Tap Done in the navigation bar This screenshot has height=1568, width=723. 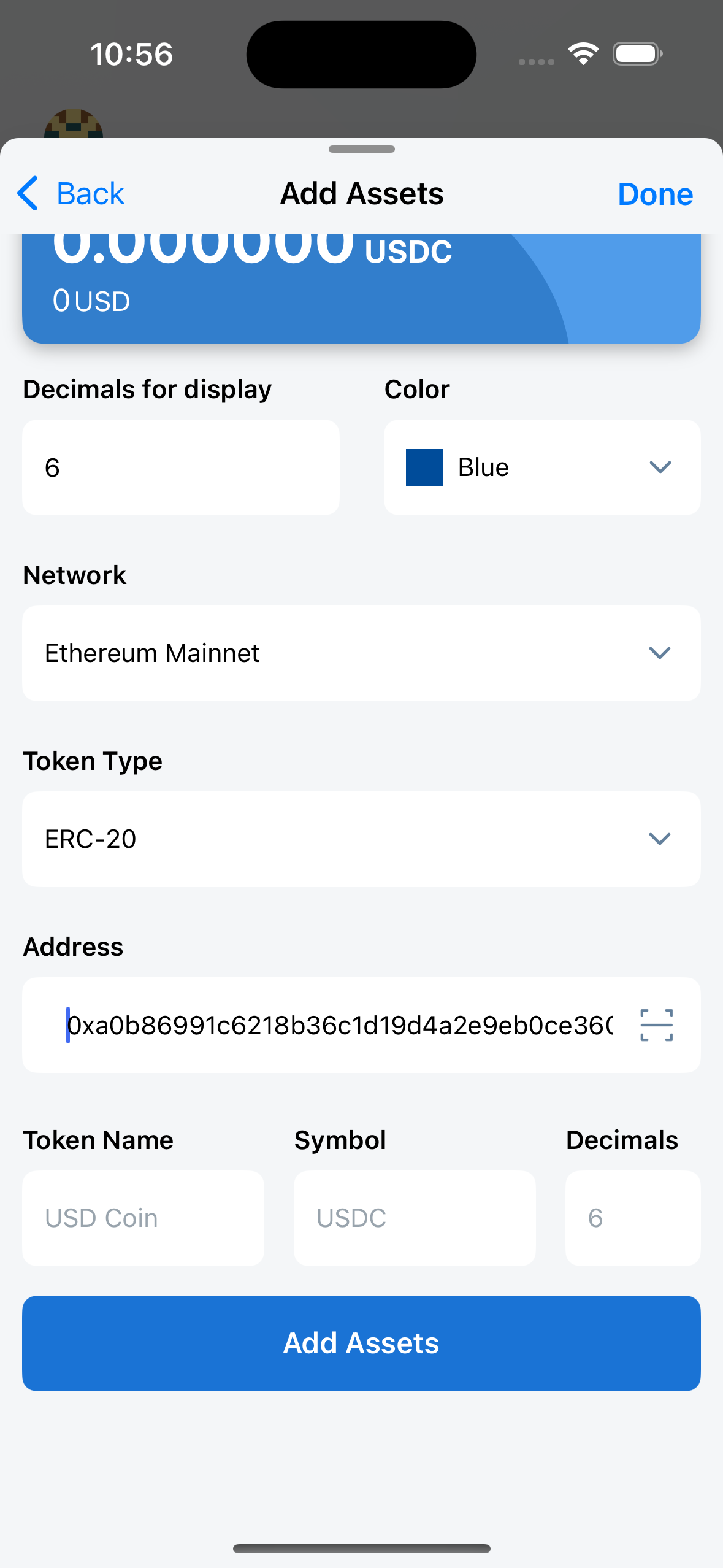point(655,194)
